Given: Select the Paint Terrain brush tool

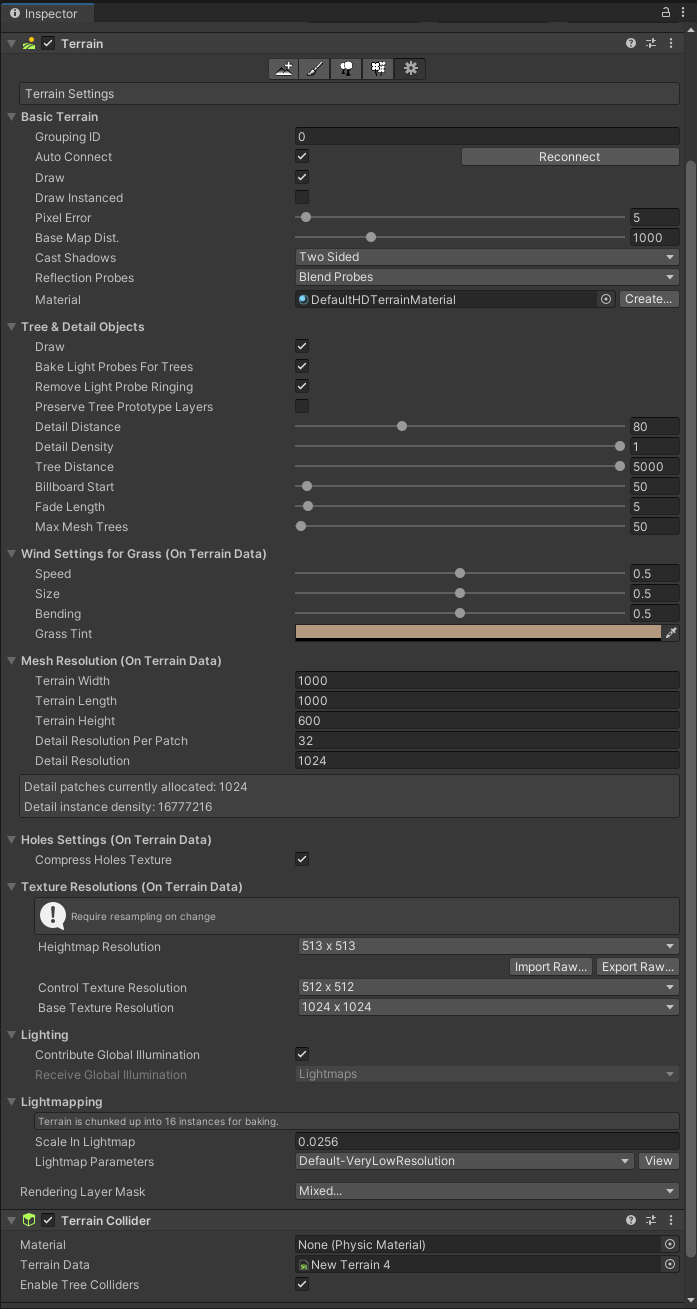Looking at the screenshot, I should click(x=315, y=69).
